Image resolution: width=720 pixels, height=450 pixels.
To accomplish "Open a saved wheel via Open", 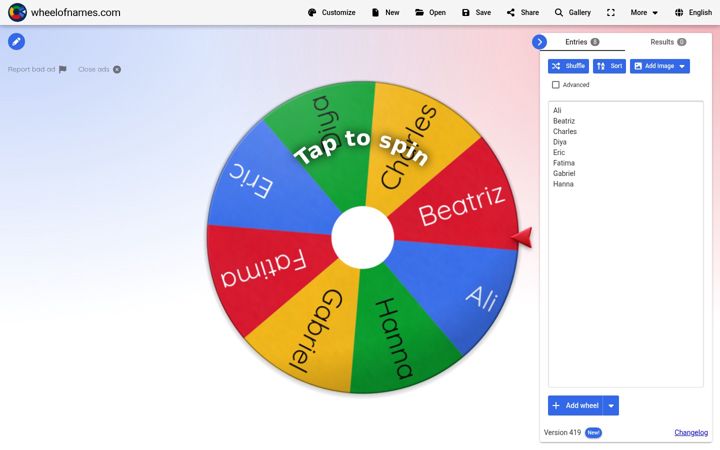I will 430,12.
